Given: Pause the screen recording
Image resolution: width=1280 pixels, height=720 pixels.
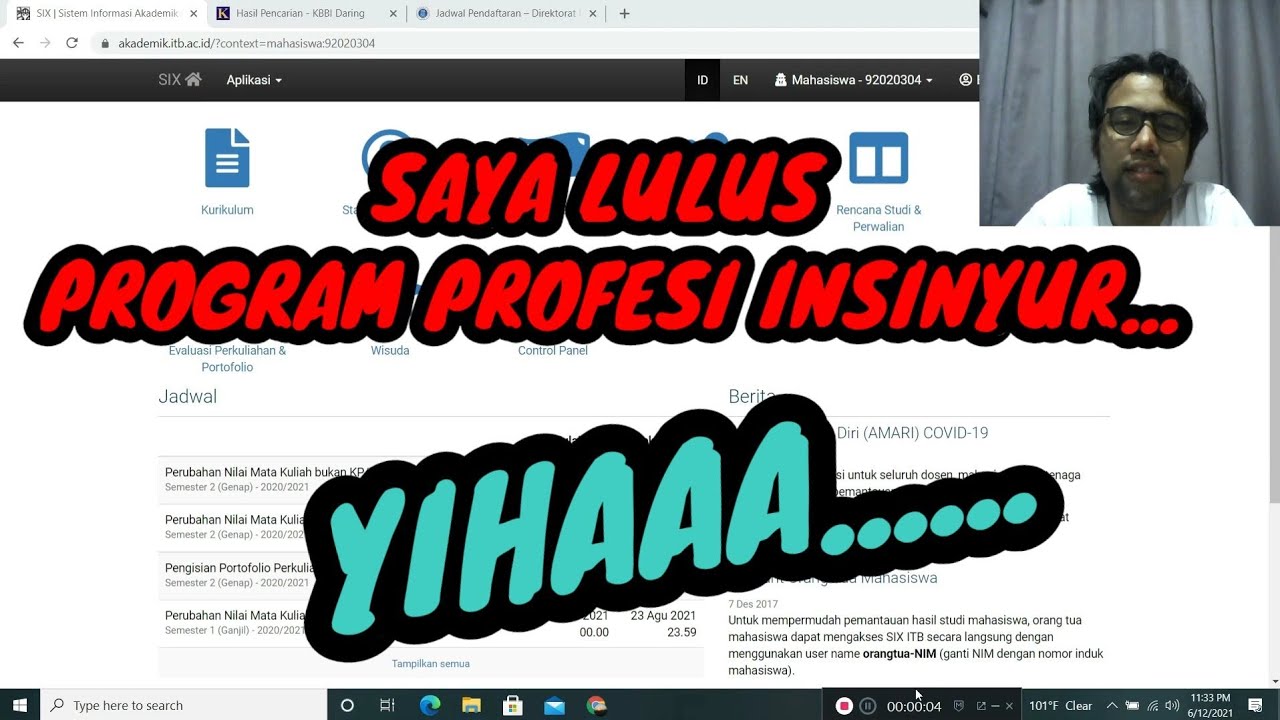Looking at the screenshot, I should click(x=868, y=706).
